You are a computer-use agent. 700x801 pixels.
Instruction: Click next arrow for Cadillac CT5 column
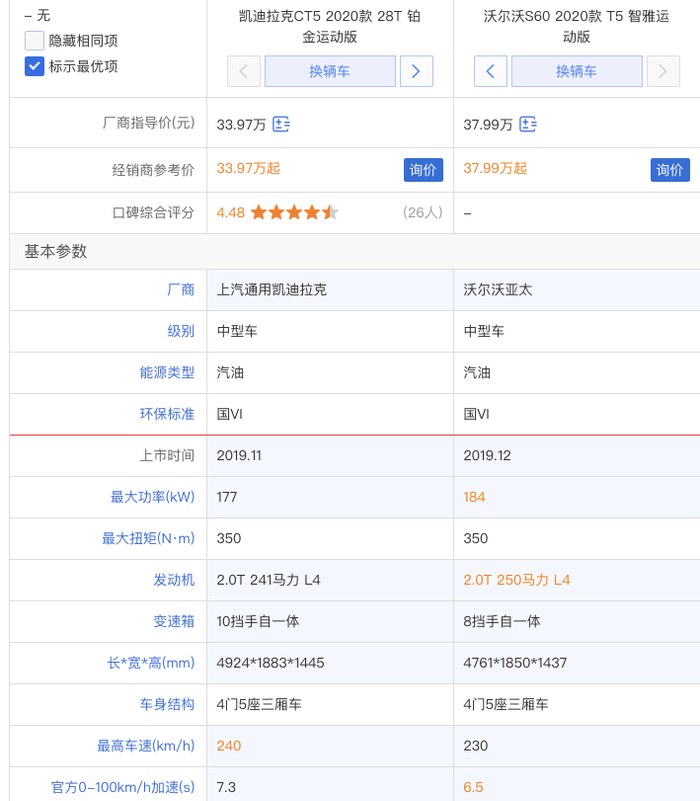coord(416,72)
